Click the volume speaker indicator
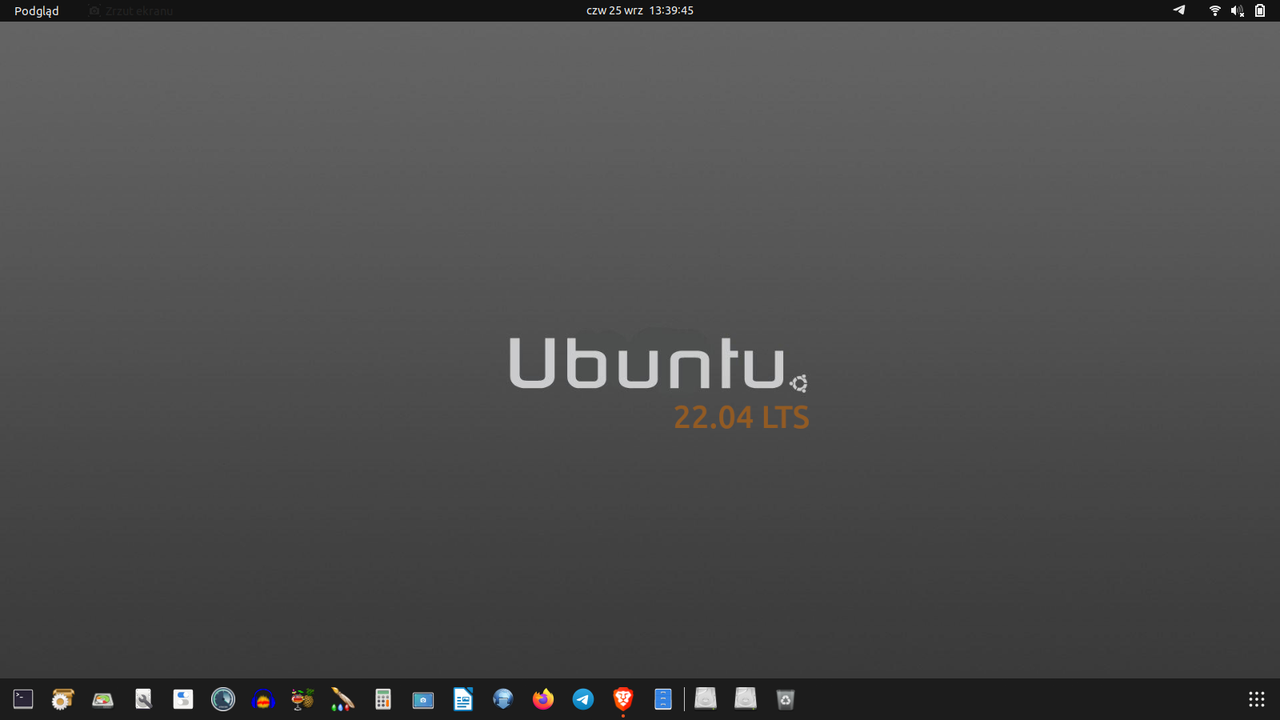 click(x=1237, y=10)
